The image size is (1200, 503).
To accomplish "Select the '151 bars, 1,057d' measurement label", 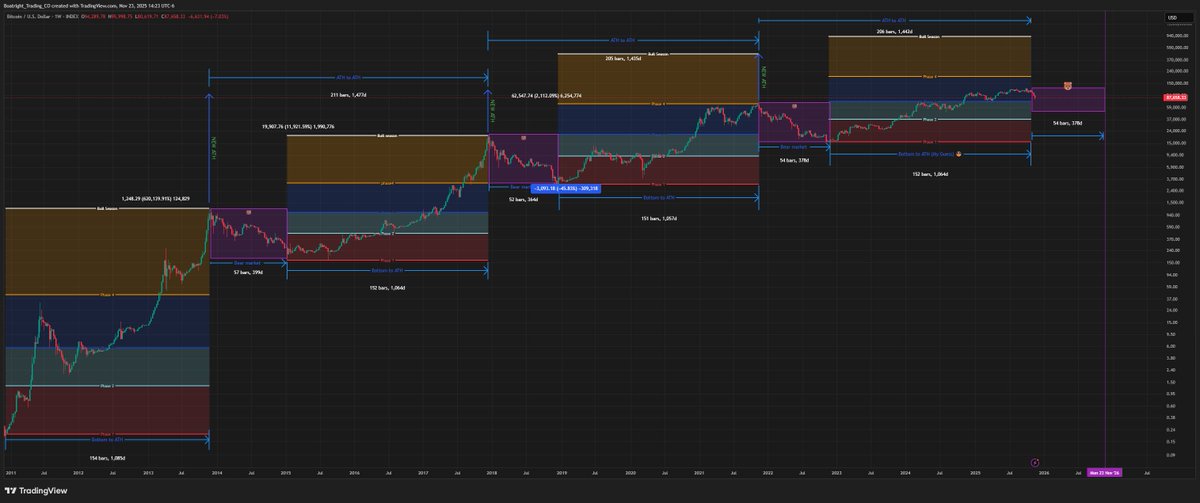I will tap(658, 217).
